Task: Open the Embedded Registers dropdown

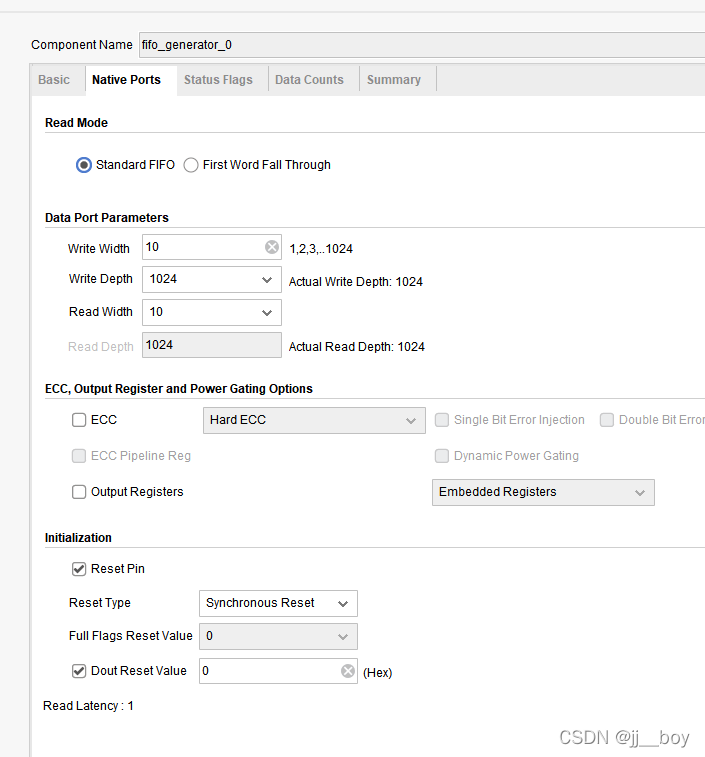Action: tap(543, 492)
